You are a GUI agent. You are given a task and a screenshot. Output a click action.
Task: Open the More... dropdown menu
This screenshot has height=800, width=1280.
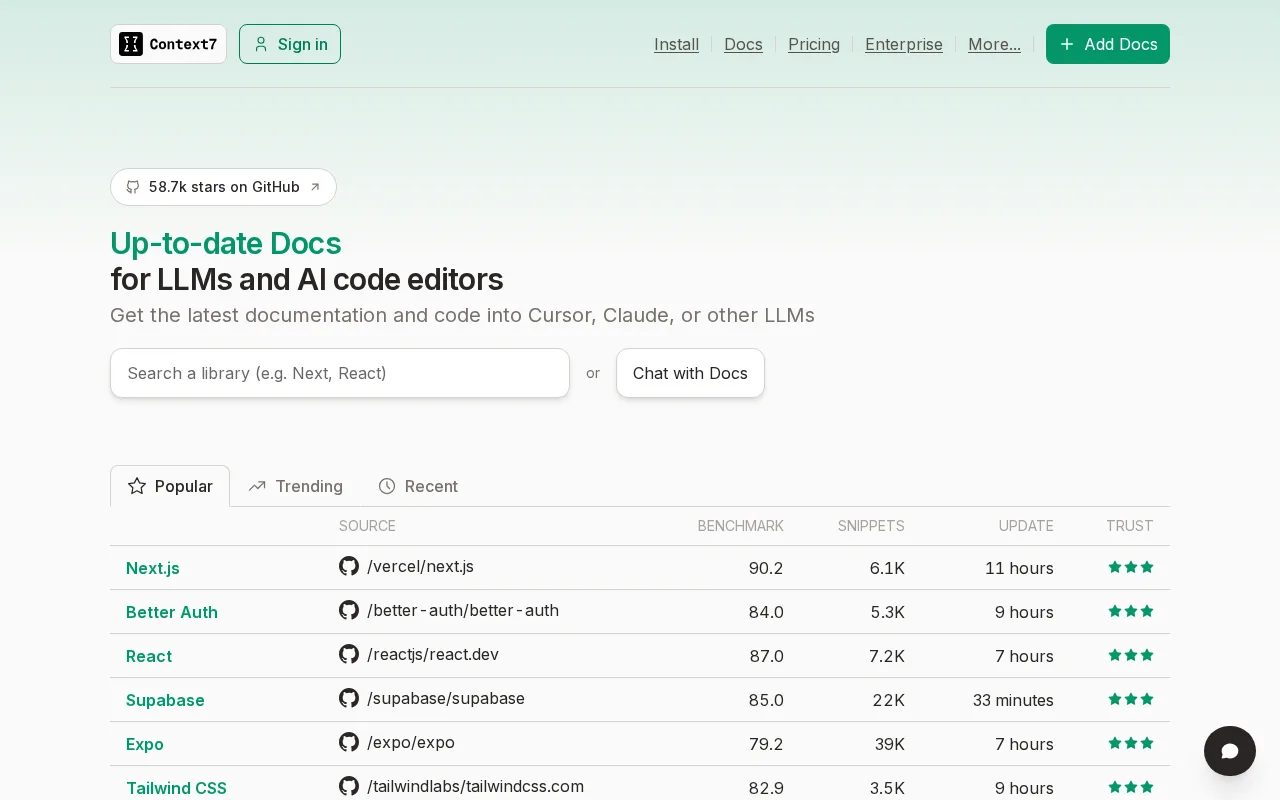point(994,44)
